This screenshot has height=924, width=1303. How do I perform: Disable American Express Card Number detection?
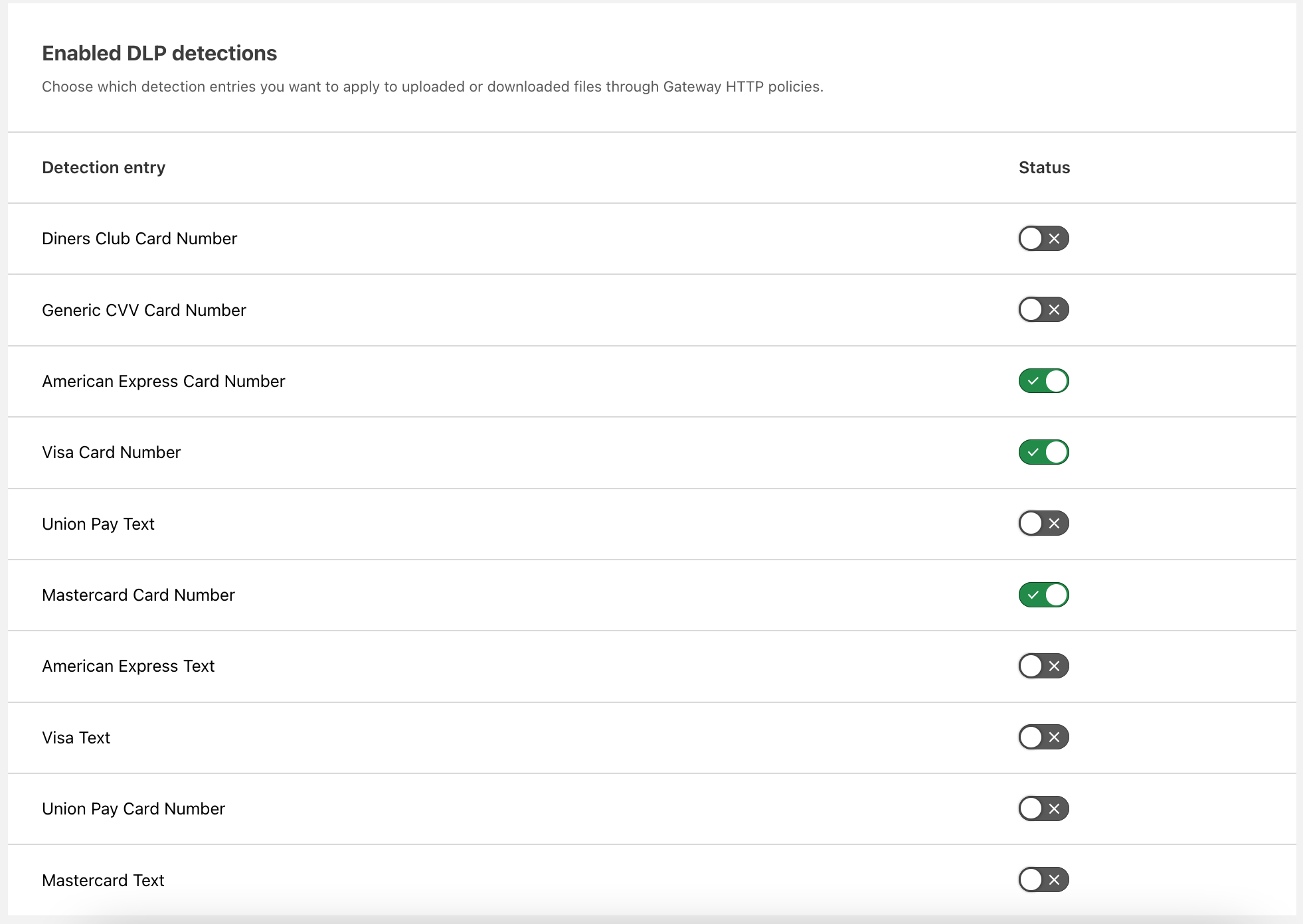tap(1043, 381)
